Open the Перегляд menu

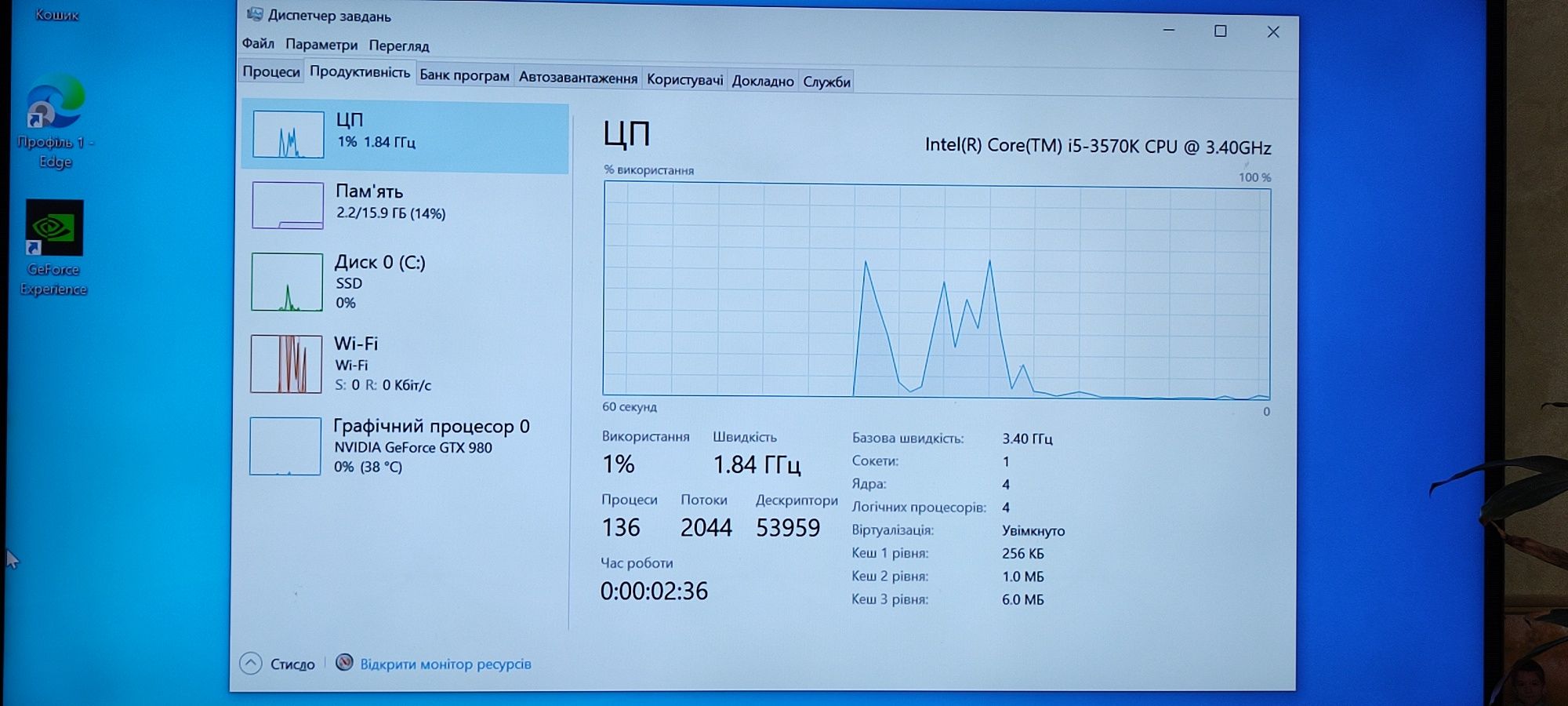(x=399, y=45)
